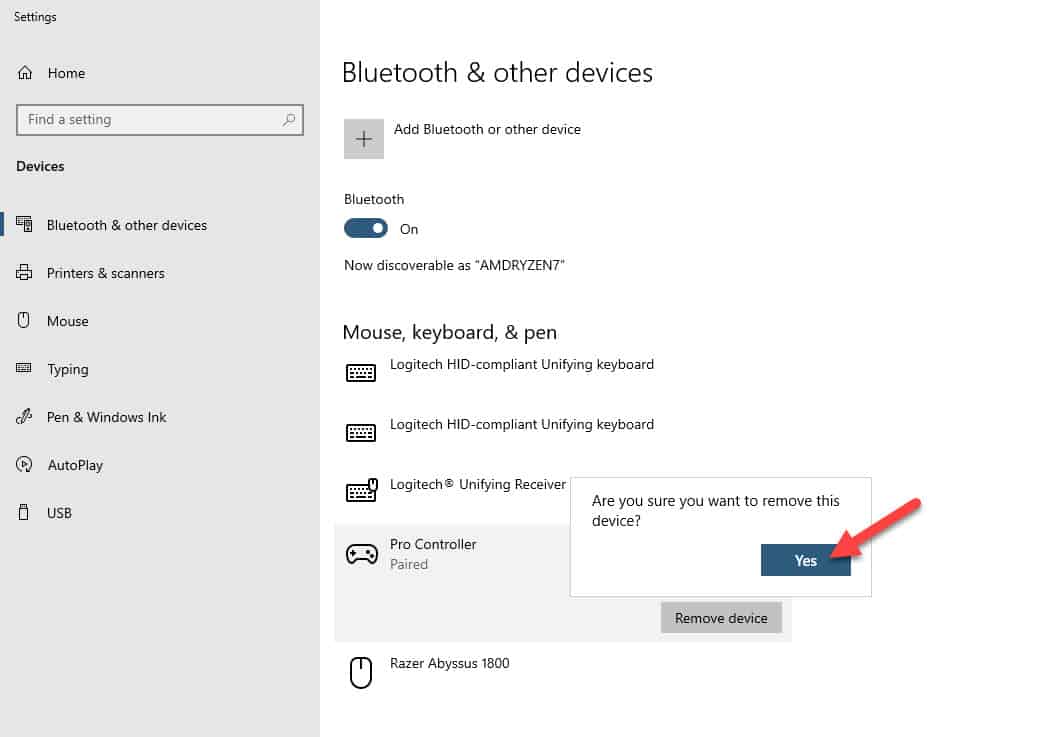This screenshot has width=1037, height=737.
Task: Click the plus icon to add a device
Action: pos(363,138)
